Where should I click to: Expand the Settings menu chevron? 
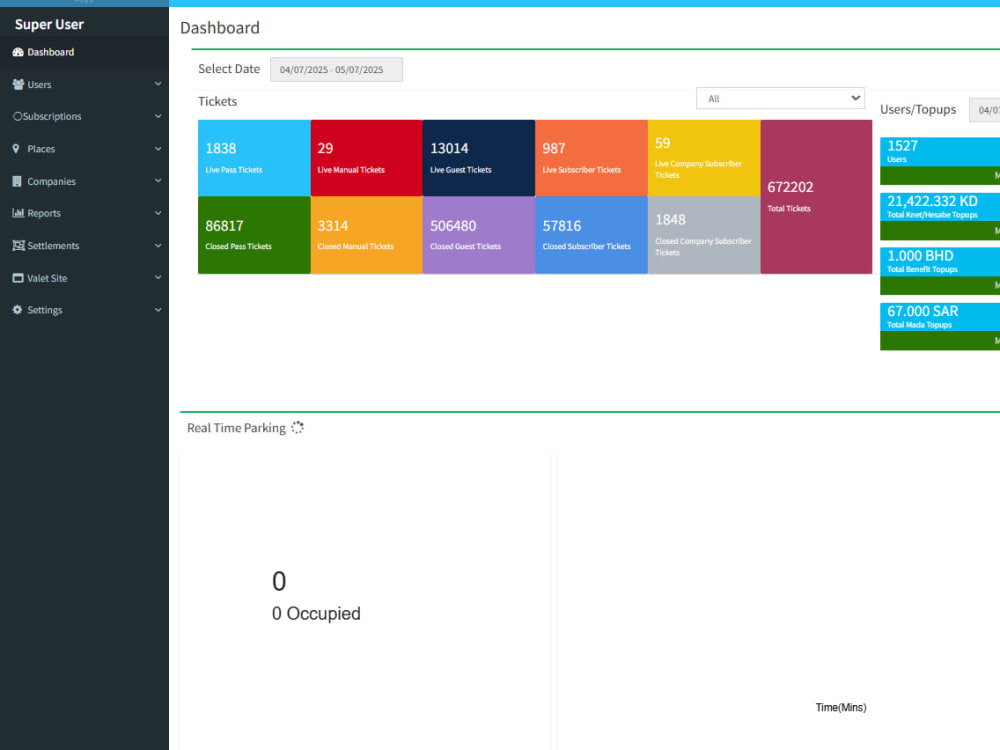pos(158,310)
